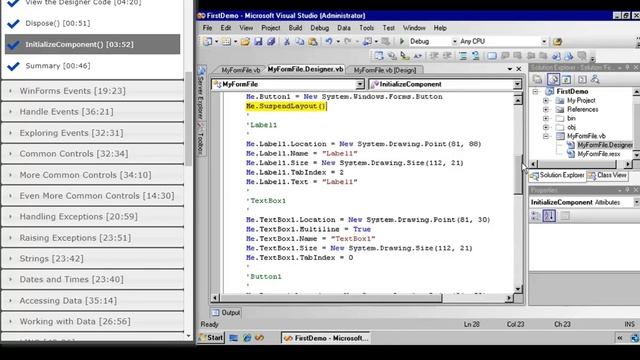Open the InitializeComponent method dropdown
Viewport: 640px width, 360px height.
[x=517, y=84]
